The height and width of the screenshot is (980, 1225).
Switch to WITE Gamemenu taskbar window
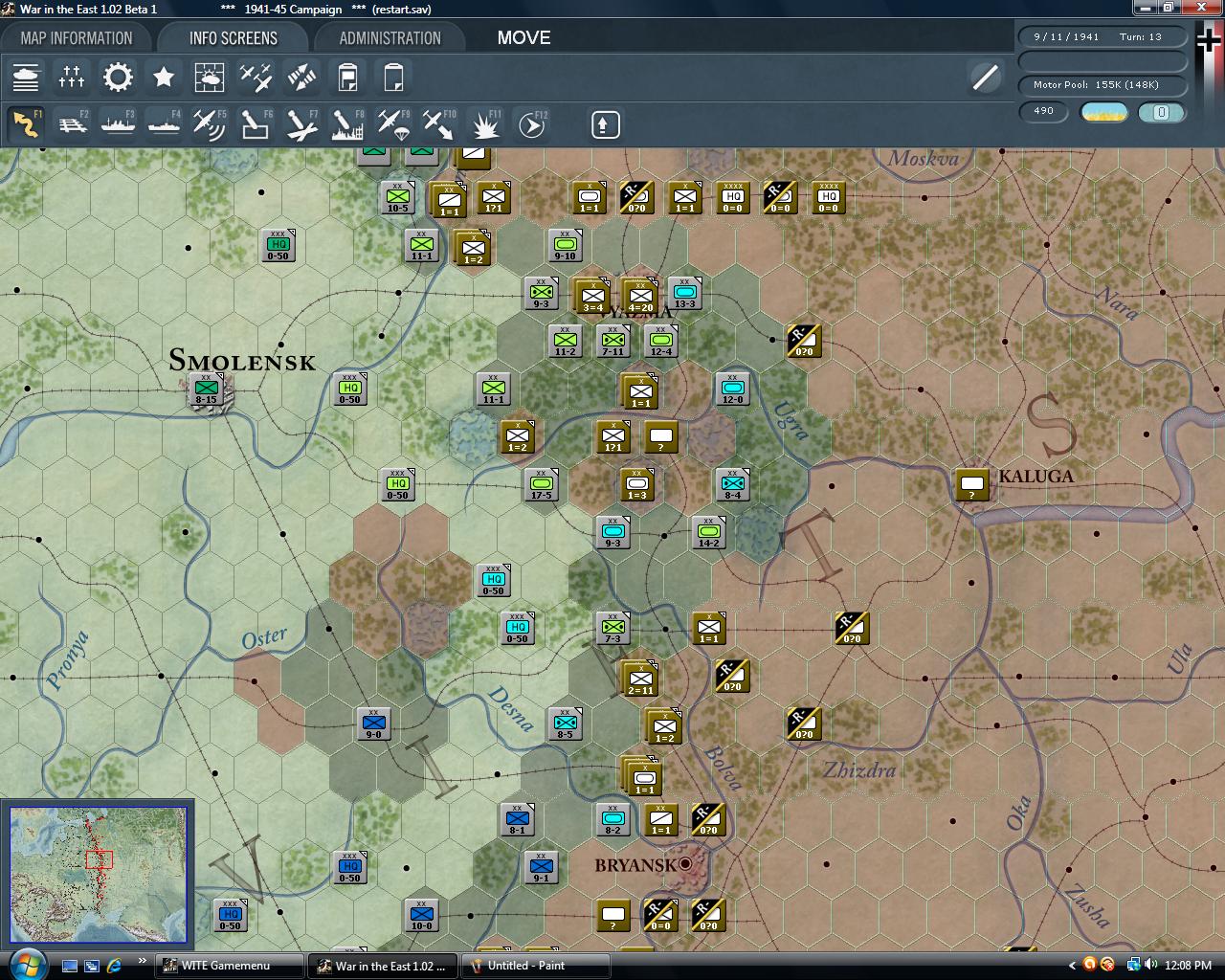[230, 966]
